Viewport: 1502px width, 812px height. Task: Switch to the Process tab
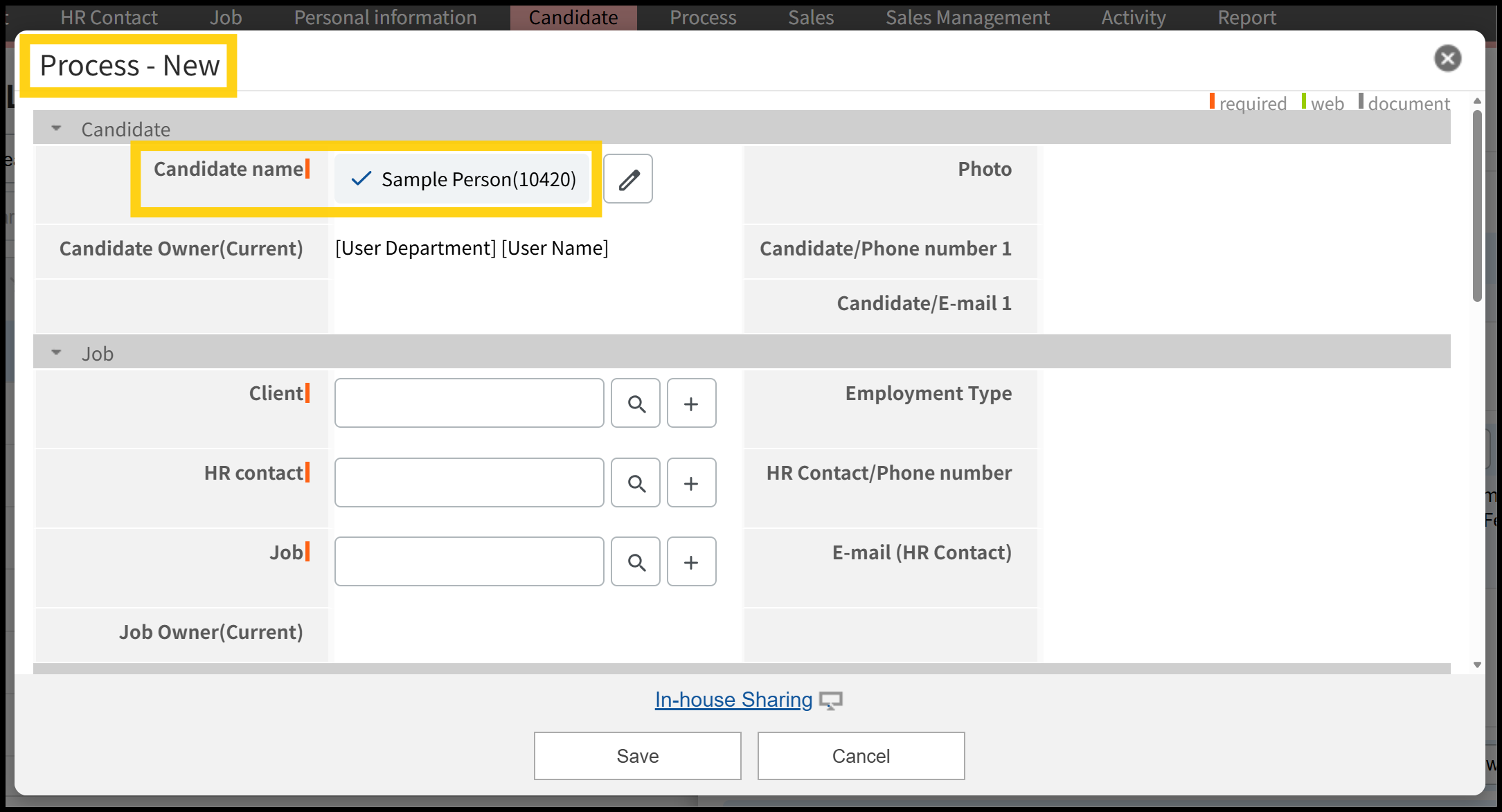coord(702,17)
